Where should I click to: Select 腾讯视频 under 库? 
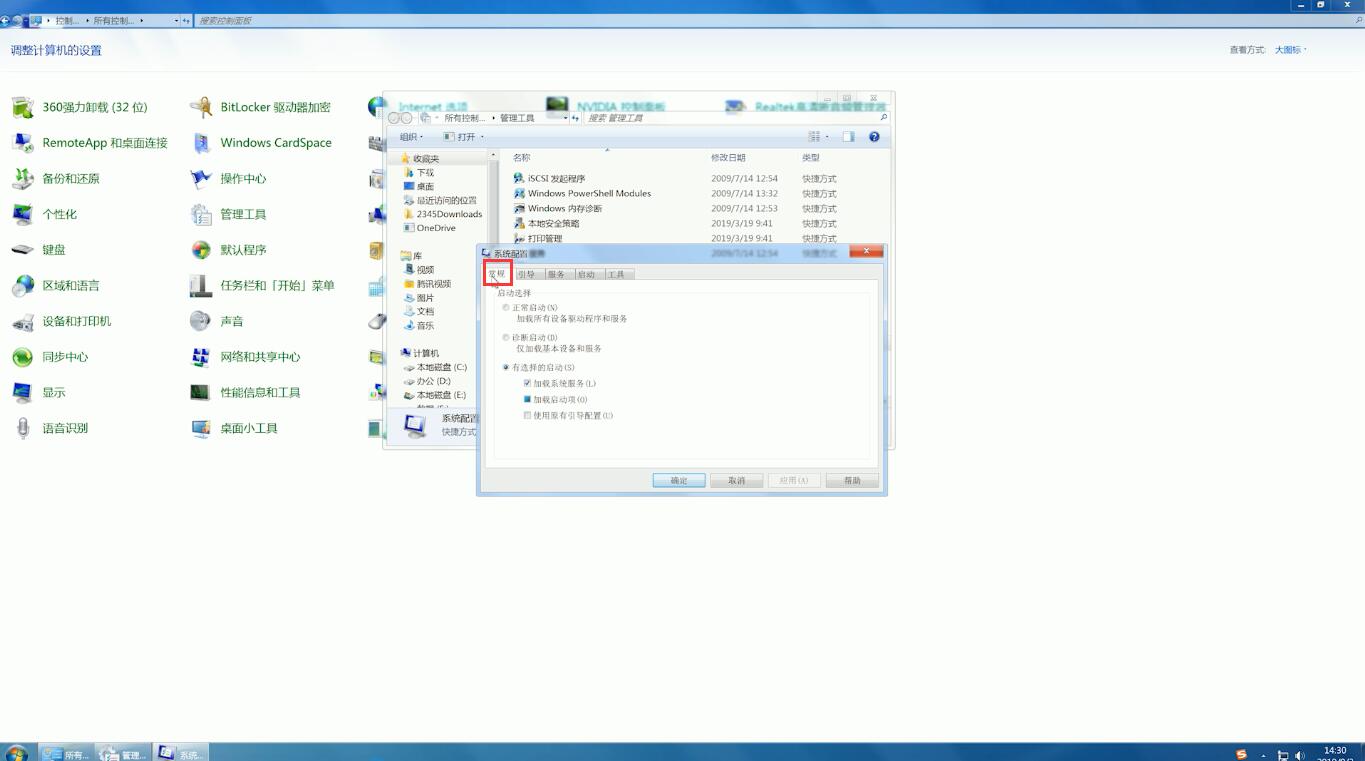pos(428,284)
